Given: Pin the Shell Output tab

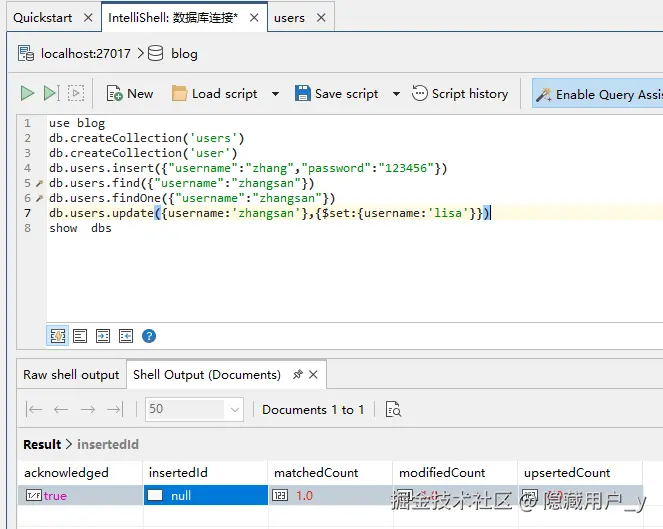Looking at the screenshot, I should click(x=298, y=374).
